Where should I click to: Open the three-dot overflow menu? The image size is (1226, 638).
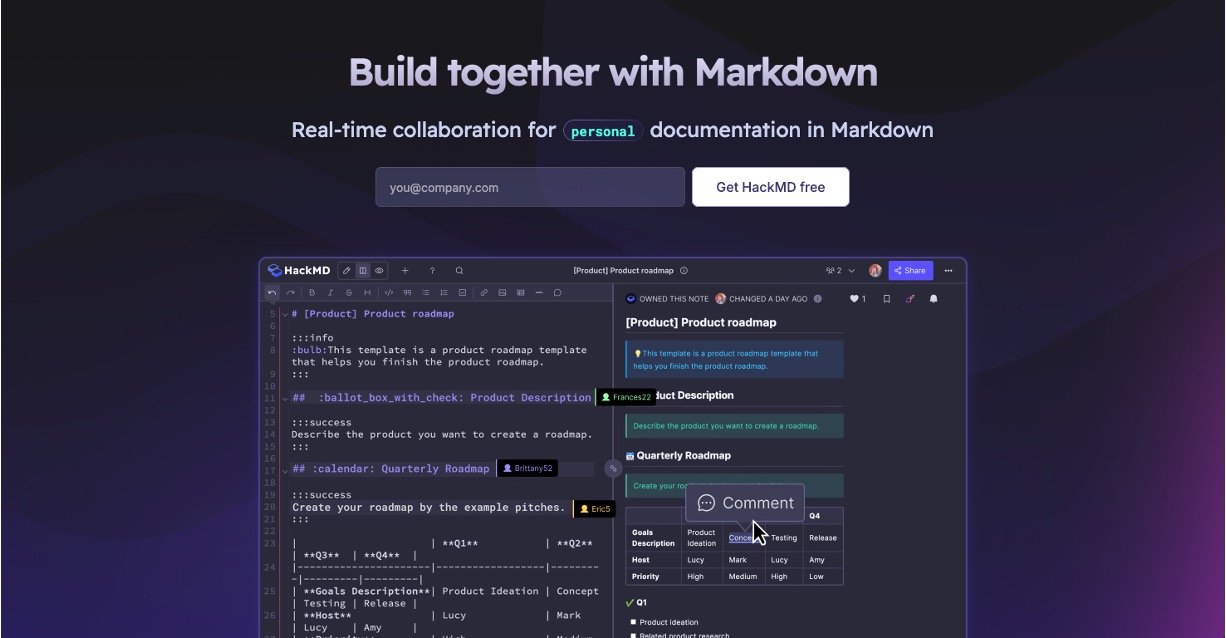coord(948,271)
